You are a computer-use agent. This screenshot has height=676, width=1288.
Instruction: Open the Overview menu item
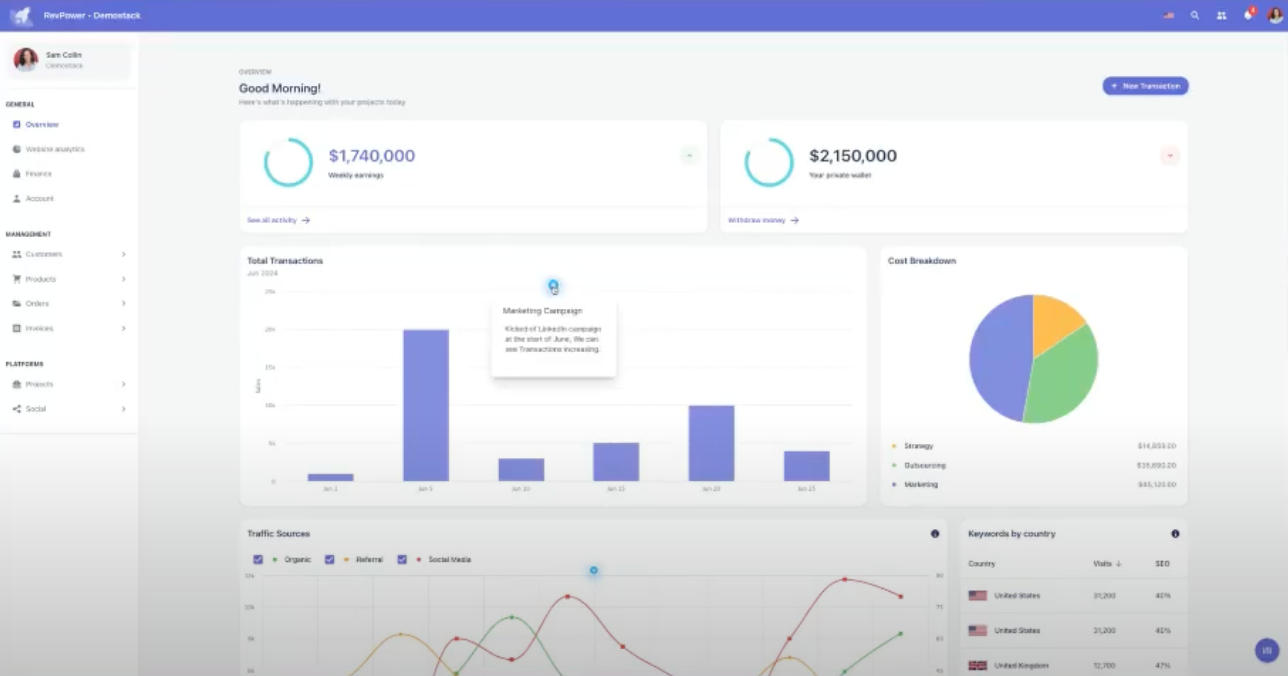pos(66,125)
